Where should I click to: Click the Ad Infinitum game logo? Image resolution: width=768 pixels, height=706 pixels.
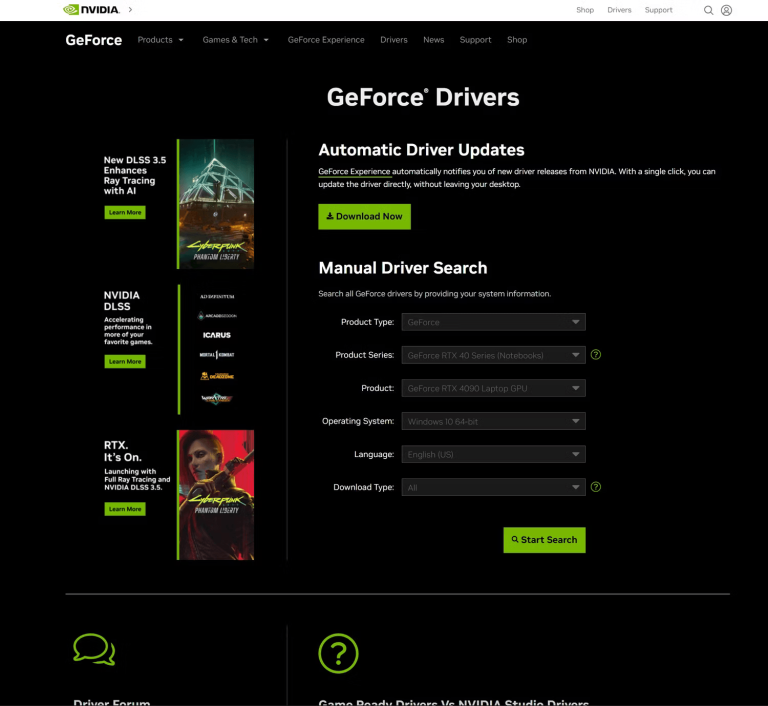tap(217, 296)
